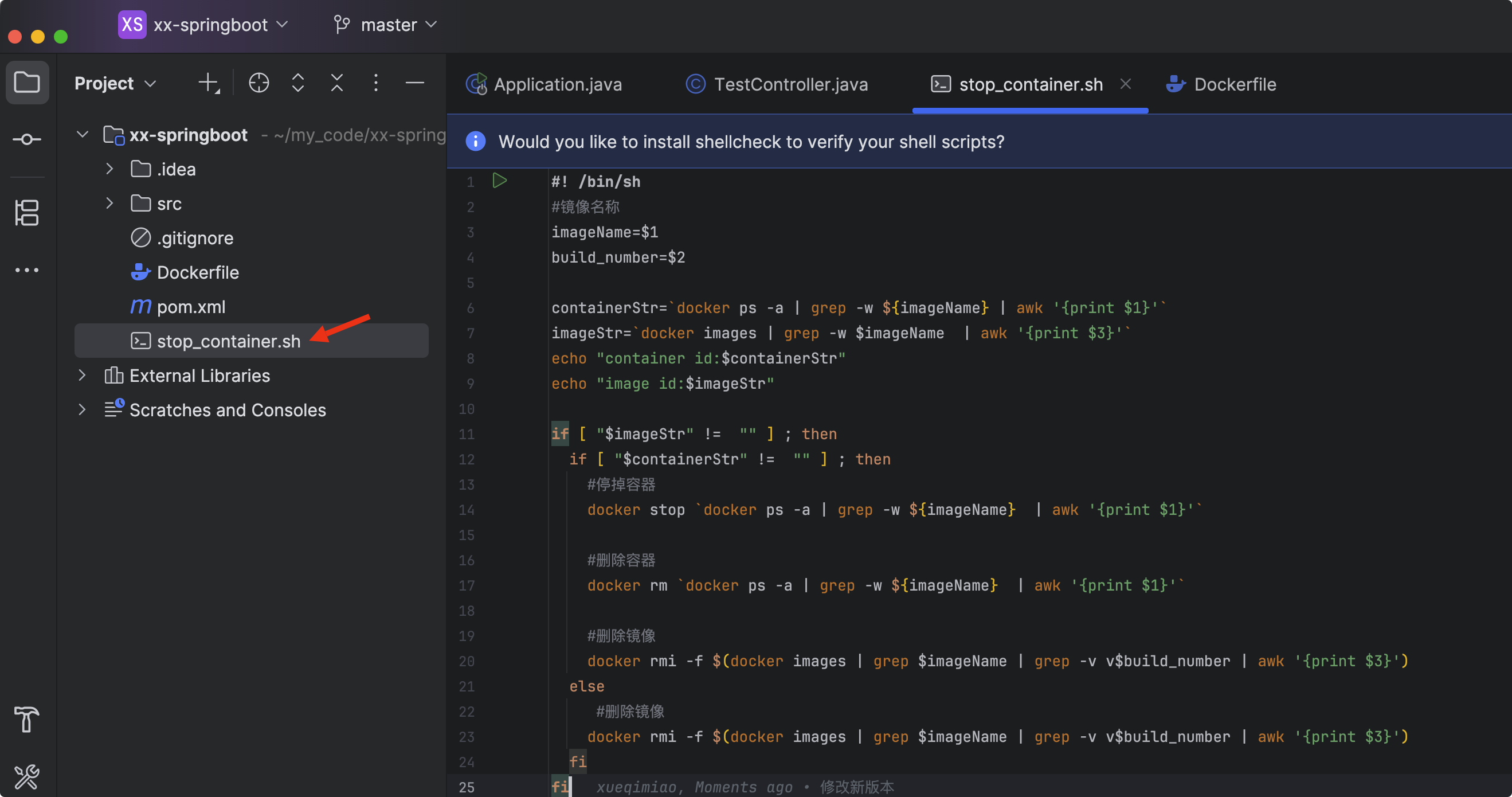This screenshot has height=797, width=1512.
Task: Click 'imageStr=' assignment on line 7
Action: 591,333
